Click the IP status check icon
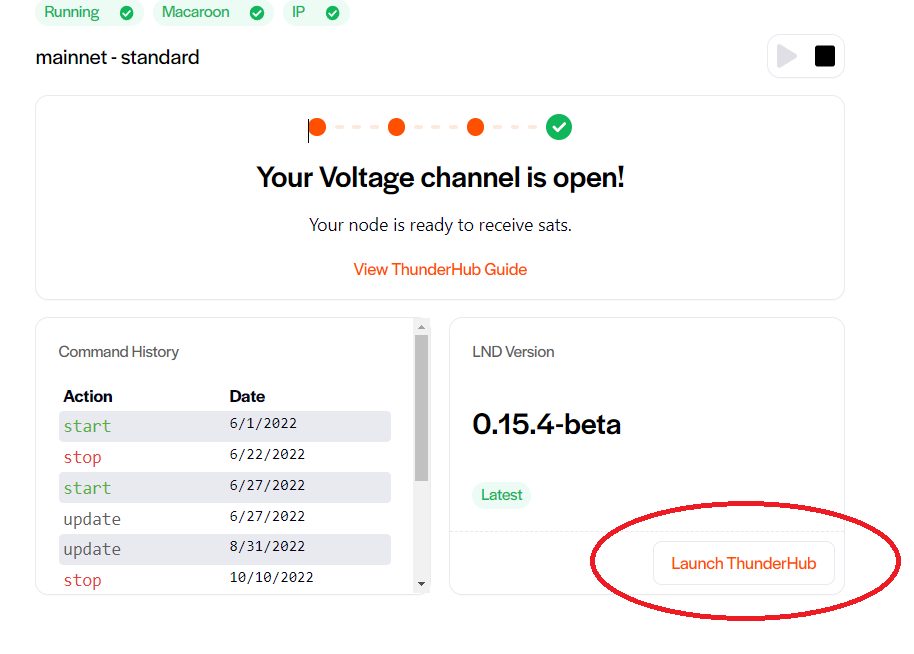914x654 pixels. tap(333, 13)
